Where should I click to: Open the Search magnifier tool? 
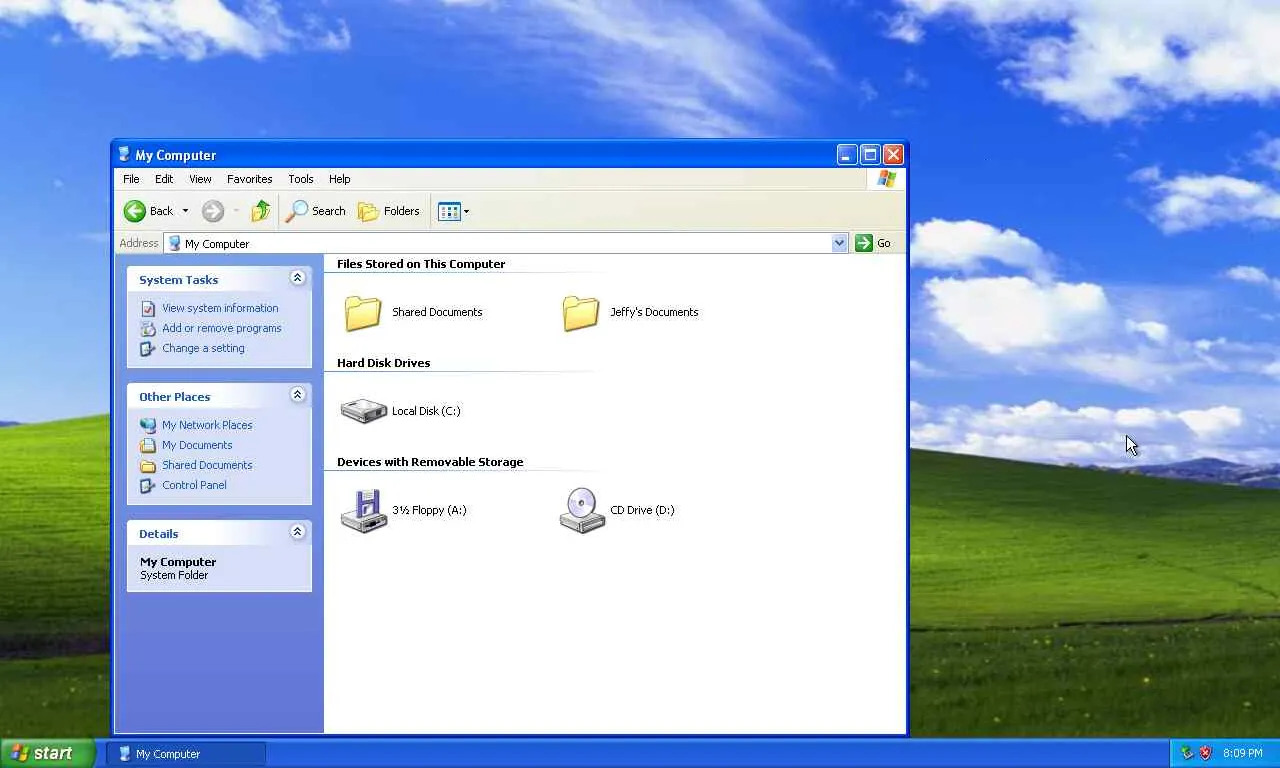click(x=316, y=211)
